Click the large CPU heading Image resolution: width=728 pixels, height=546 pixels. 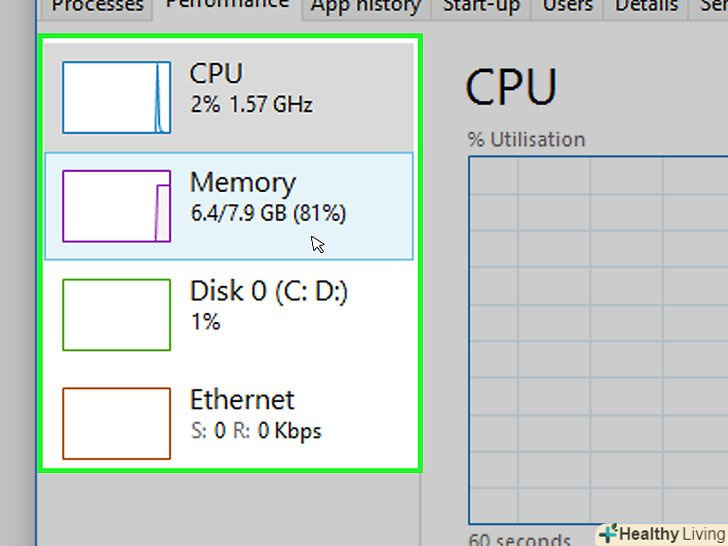[x=511, y=88]
